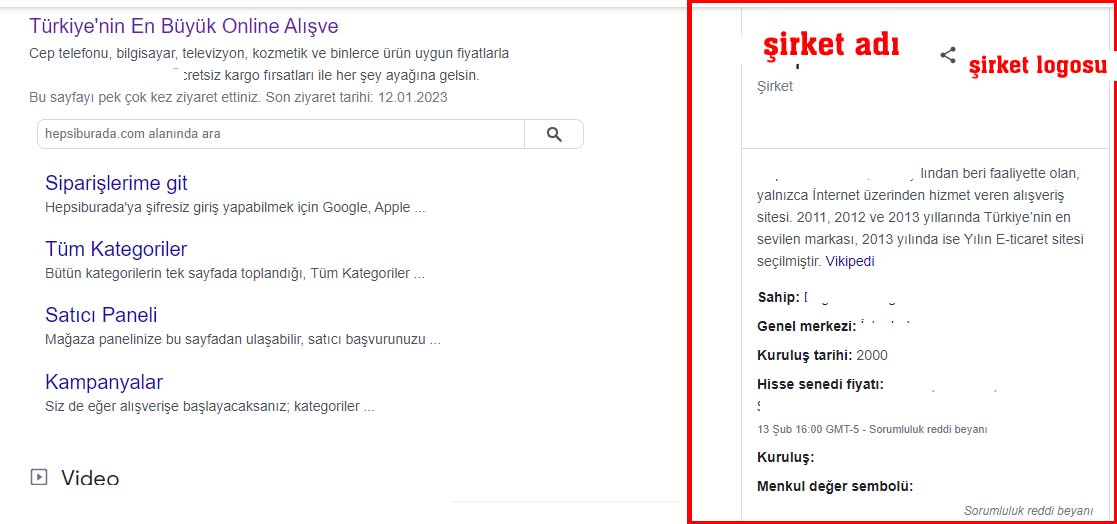
Task: Click the Hisse senedi fiyatı label
Action: coord(821,384)
